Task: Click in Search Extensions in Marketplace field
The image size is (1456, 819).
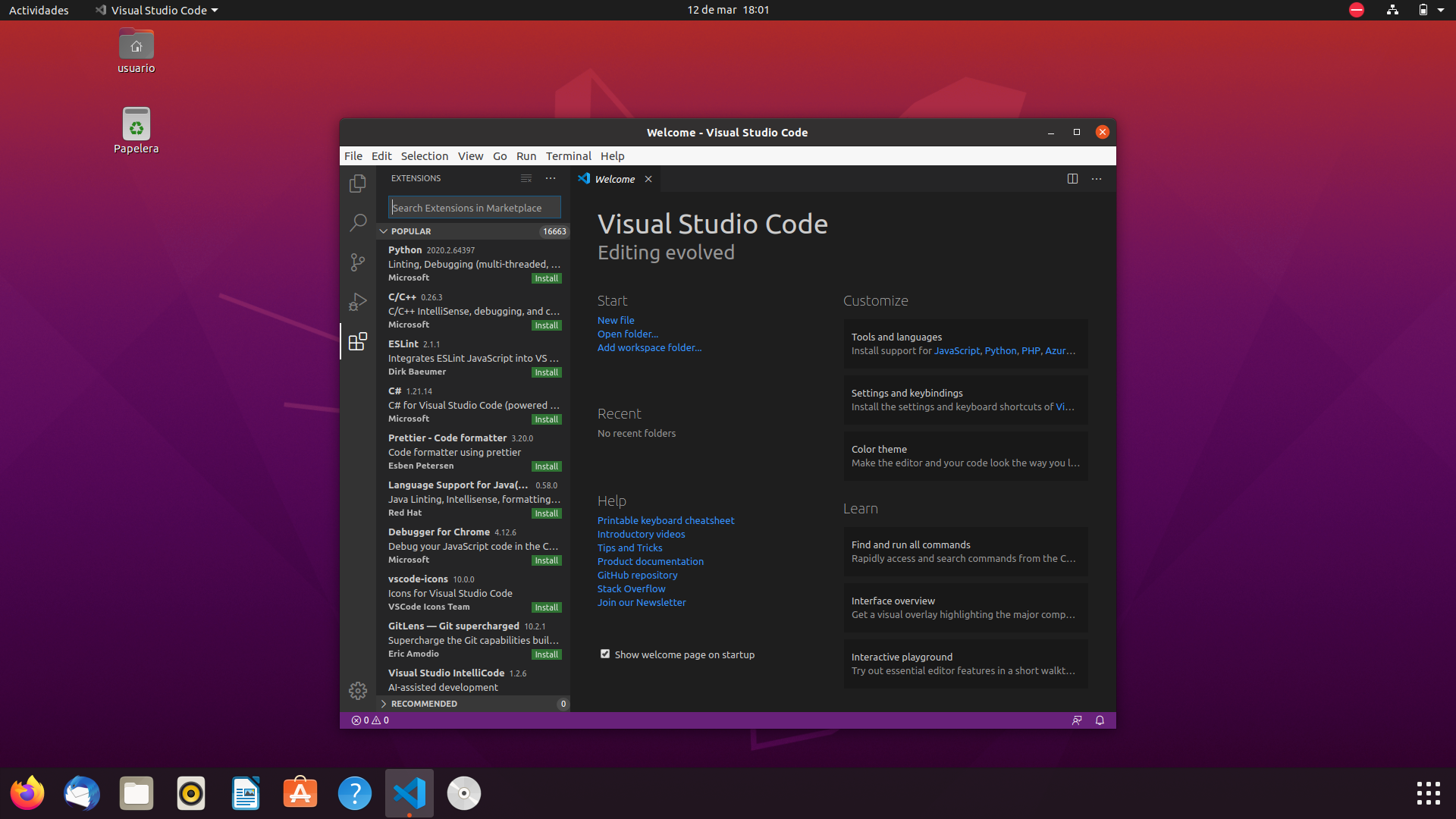Action: pos(475,208)
